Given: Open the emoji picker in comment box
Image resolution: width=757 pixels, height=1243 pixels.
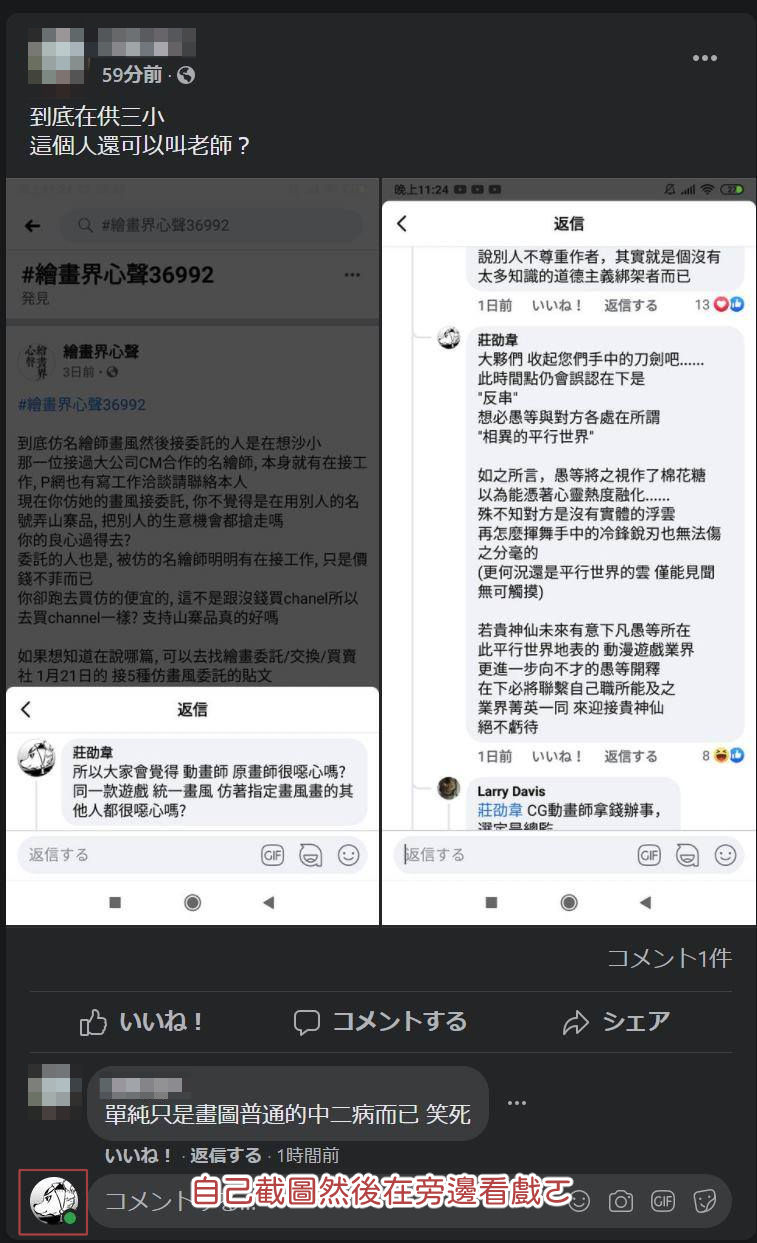Looking at the screenshot, I should click(579, 1201).
